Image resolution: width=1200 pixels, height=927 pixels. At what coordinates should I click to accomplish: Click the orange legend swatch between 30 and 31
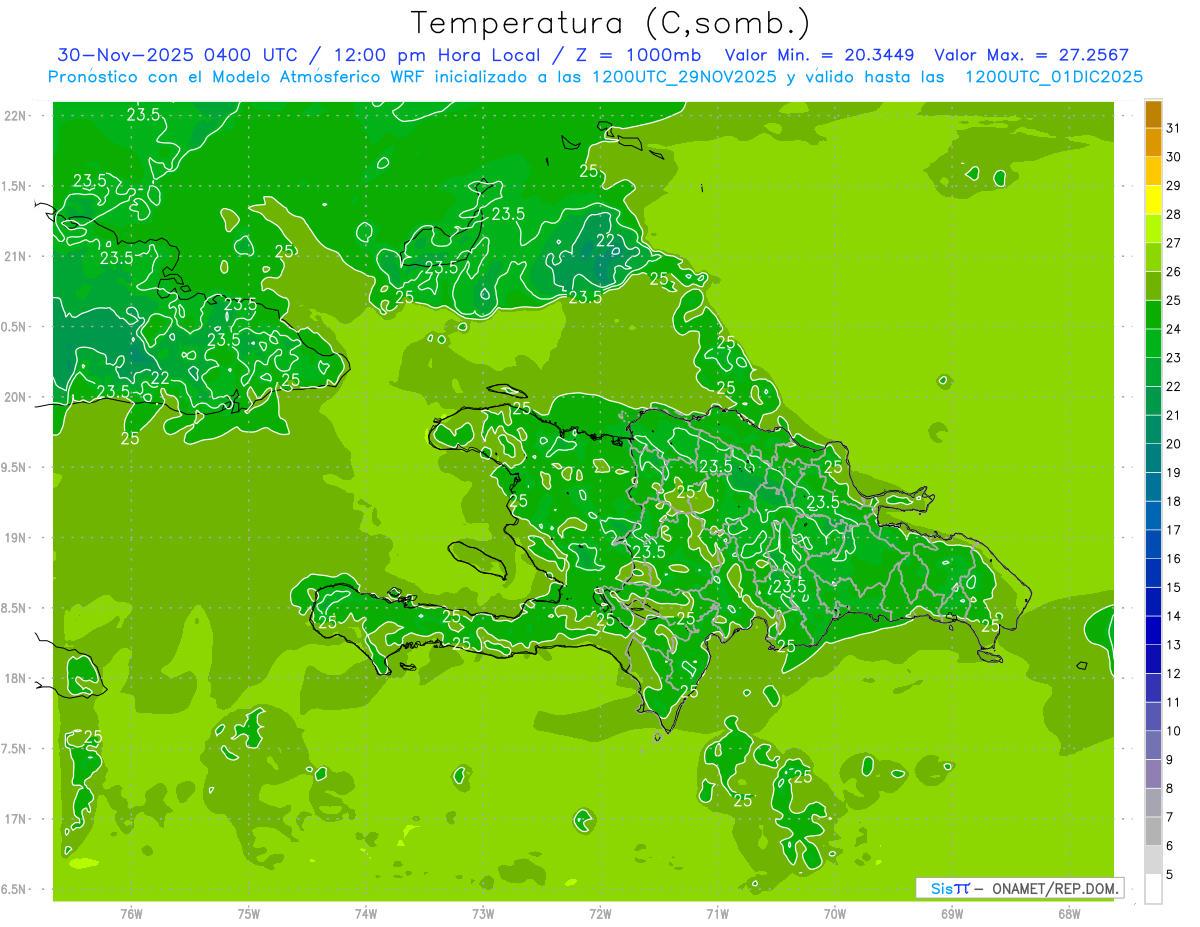1153,143
